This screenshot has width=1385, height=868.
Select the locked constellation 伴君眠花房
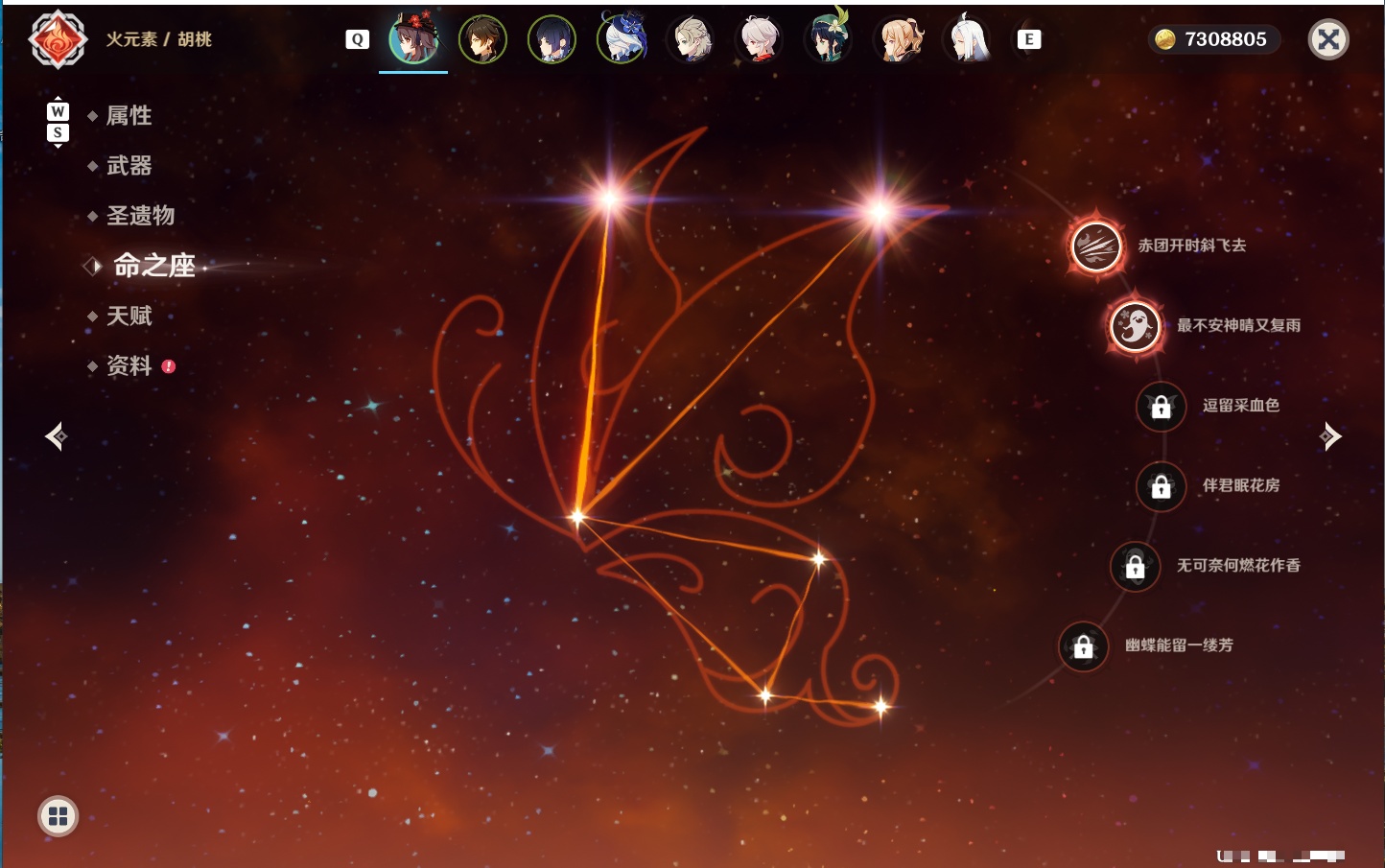[1161, 486]
